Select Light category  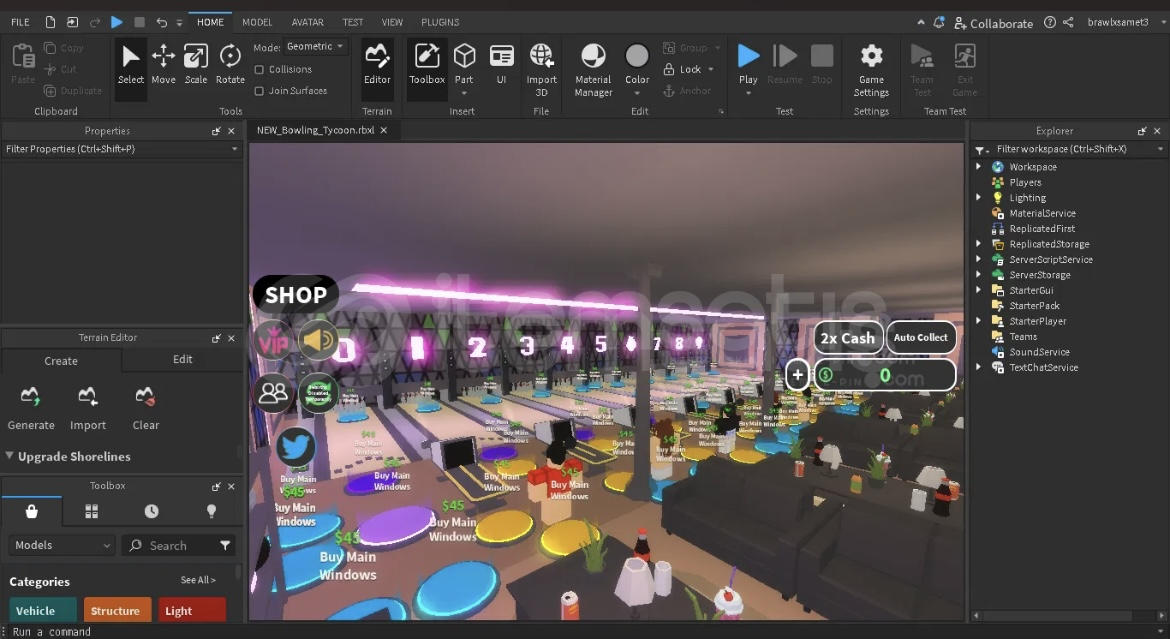click(192, 610)
